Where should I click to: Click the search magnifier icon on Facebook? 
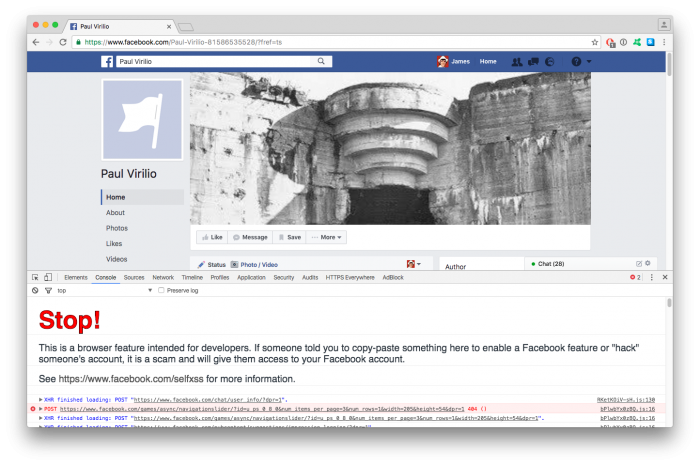coord(321,61)
